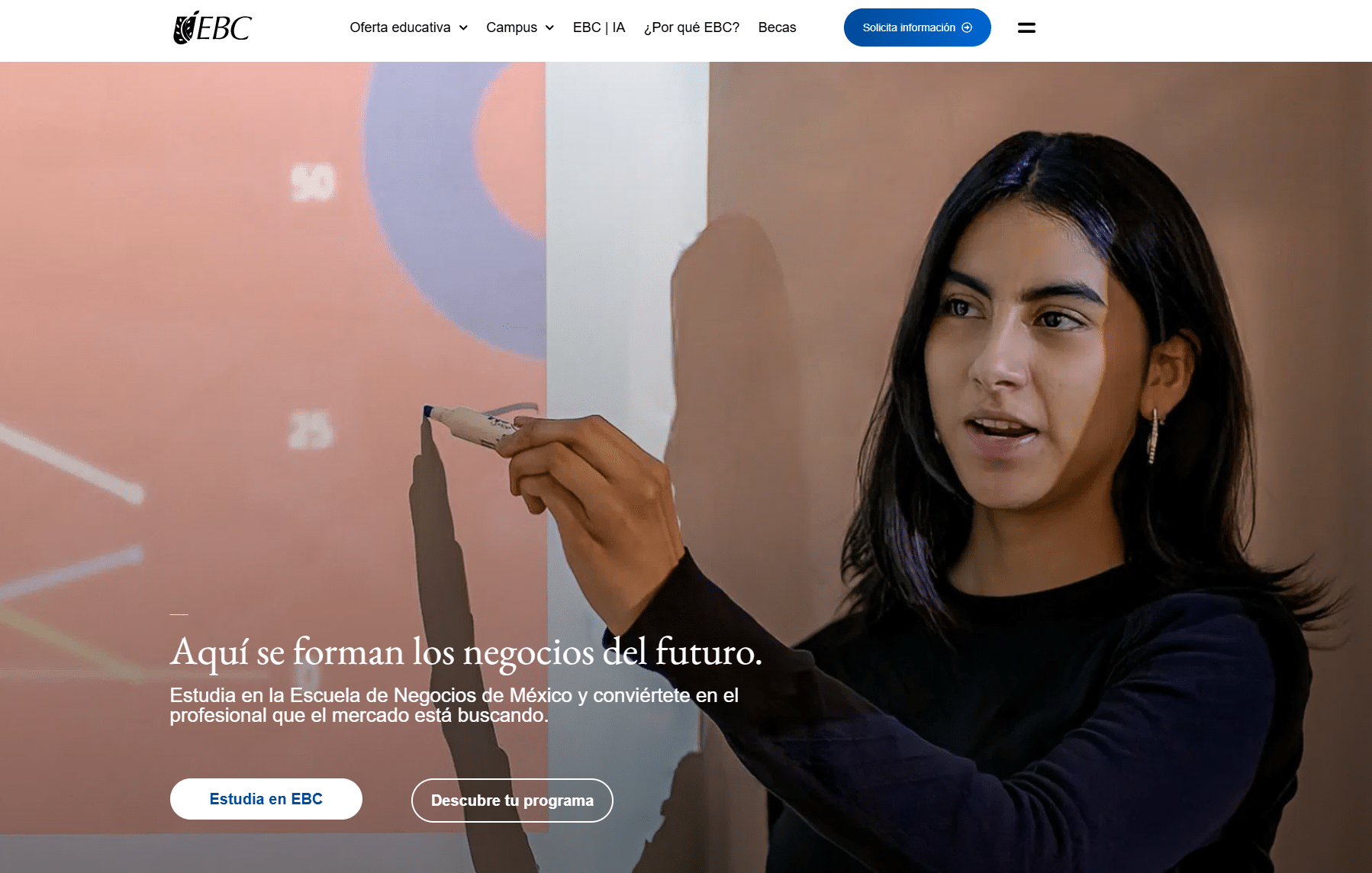Click the small dash above the headline
Screen dimensions: 1372x873
click(179, 614)
